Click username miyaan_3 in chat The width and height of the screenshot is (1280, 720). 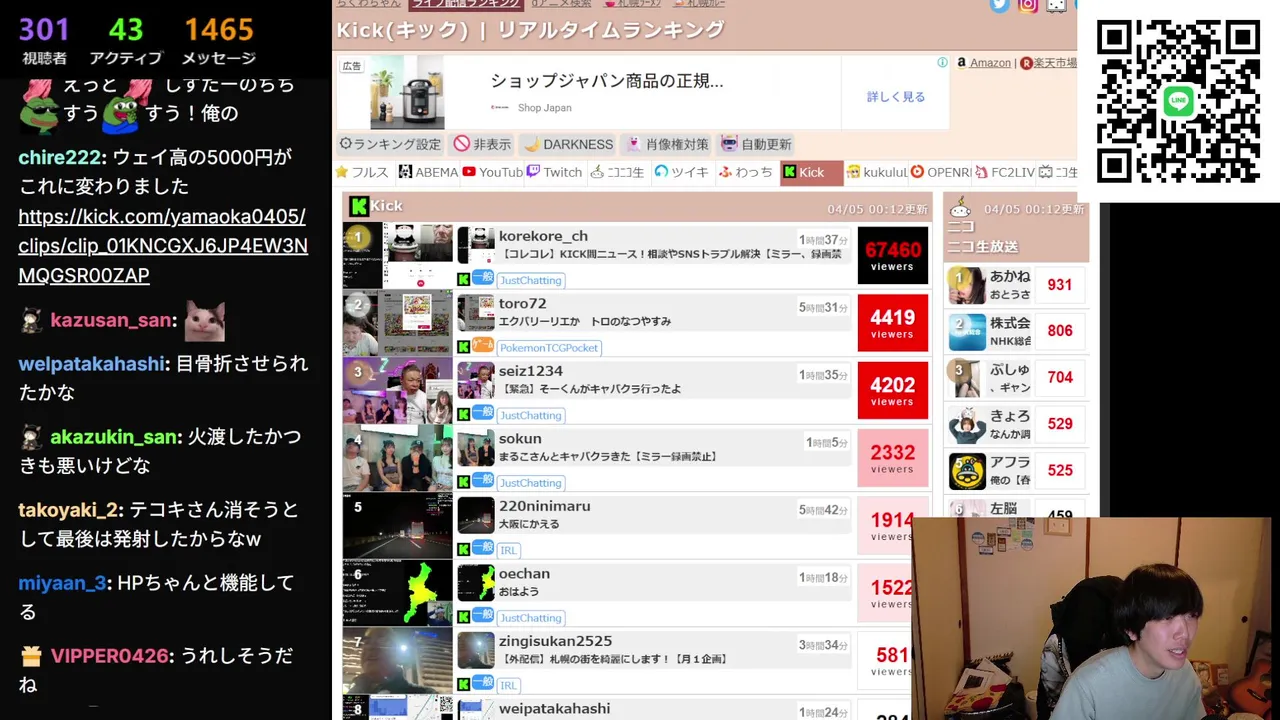coord(62,582)
